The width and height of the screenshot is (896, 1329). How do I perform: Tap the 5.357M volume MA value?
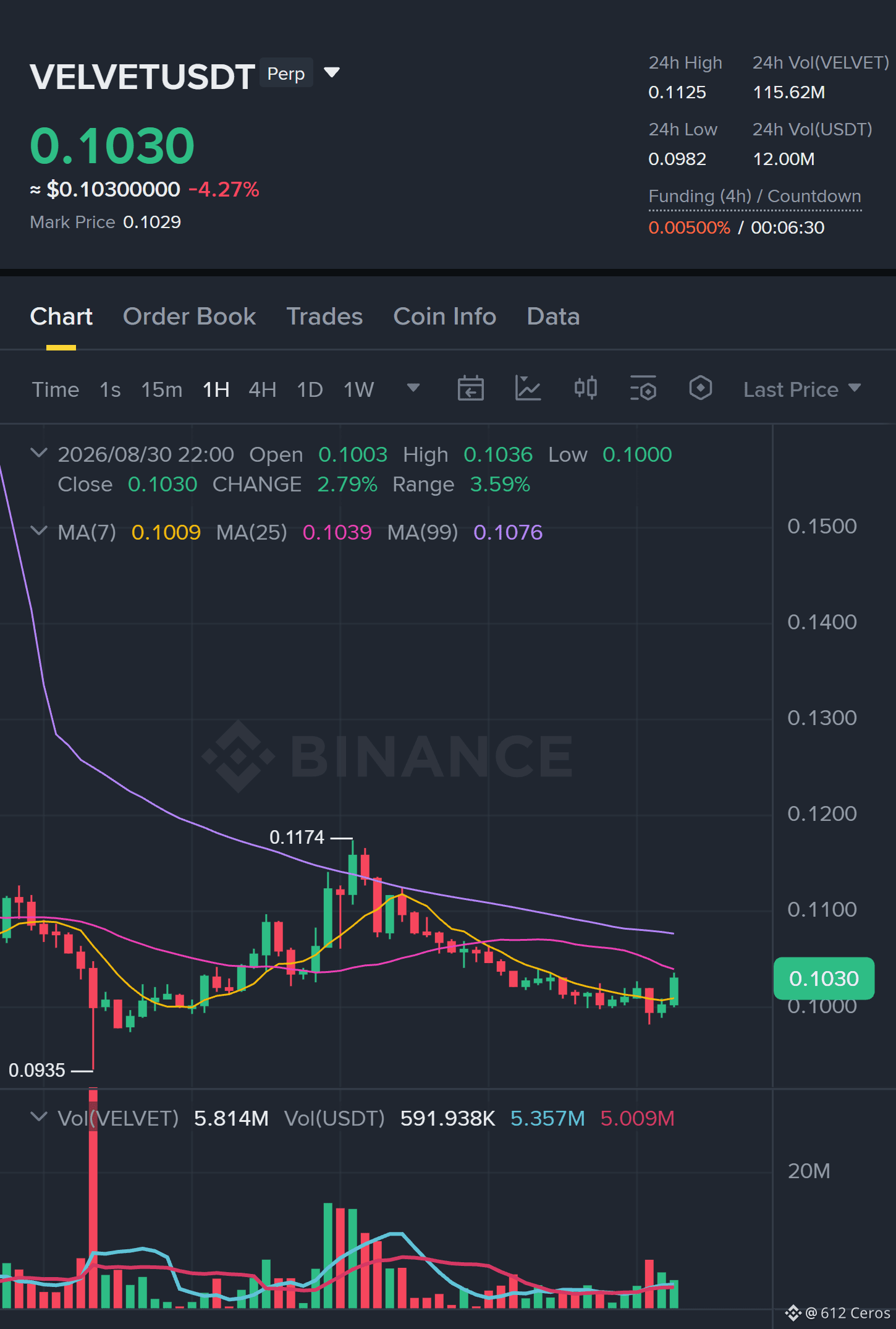tap(547, 1118)
